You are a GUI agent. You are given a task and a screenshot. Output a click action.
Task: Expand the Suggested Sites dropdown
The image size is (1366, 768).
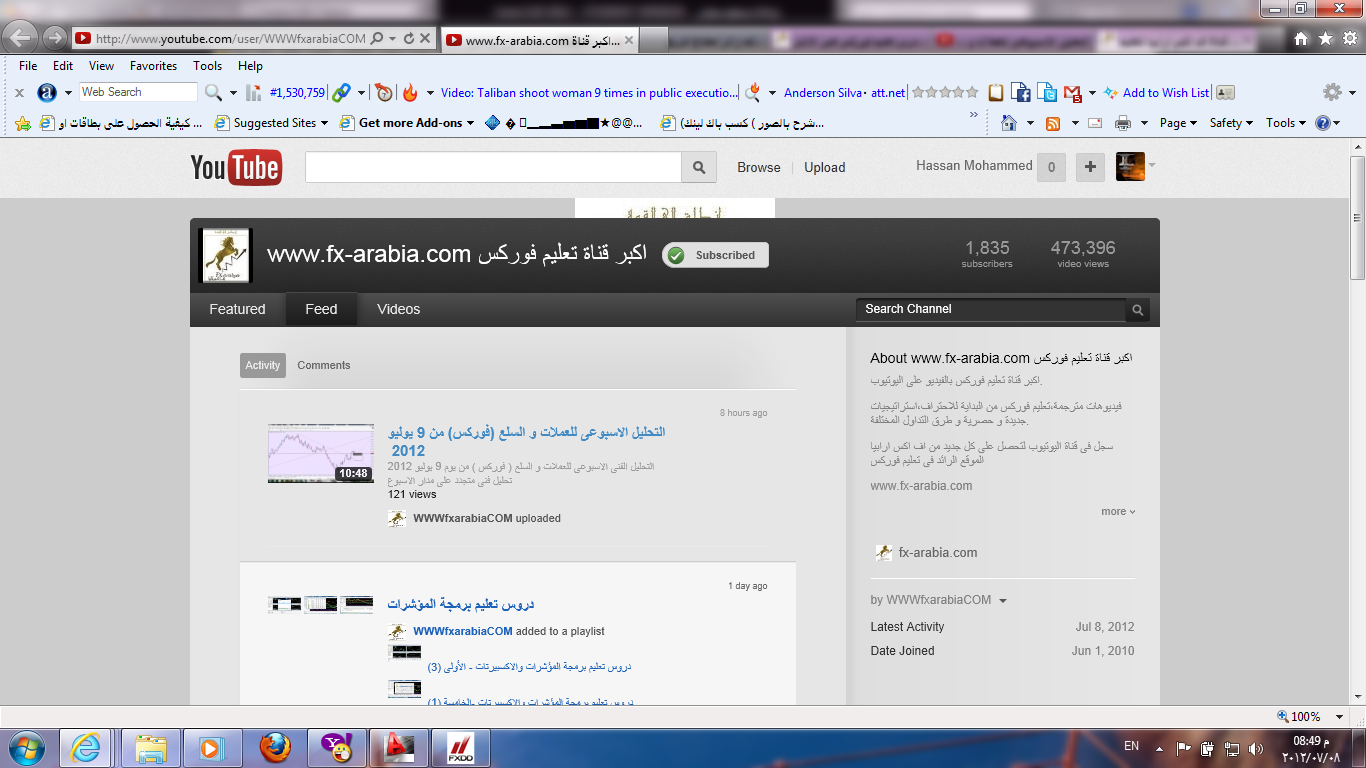pyautogui.click(x=323, y=123)
